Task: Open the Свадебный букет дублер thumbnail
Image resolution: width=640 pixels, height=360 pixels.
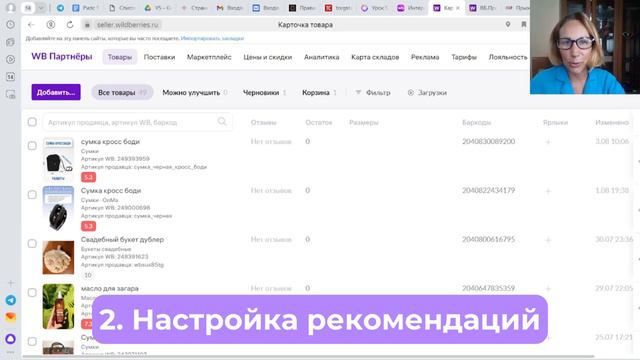Action: point(58,257)
